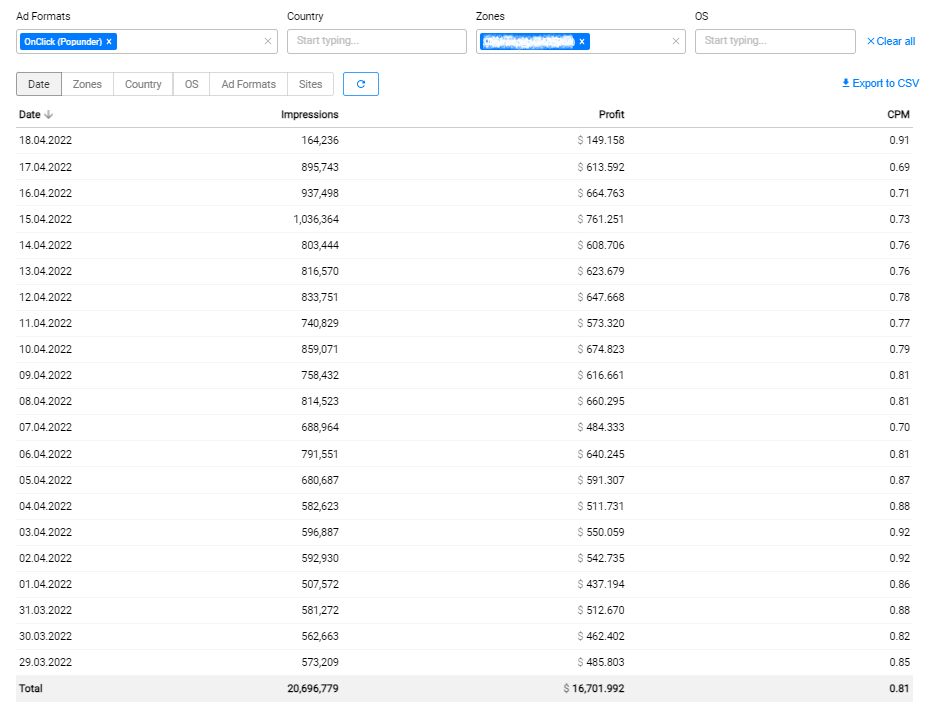Group by the Ad Formats tab
This screenshot has width=936, height=718.
click(x=248, y=84)
